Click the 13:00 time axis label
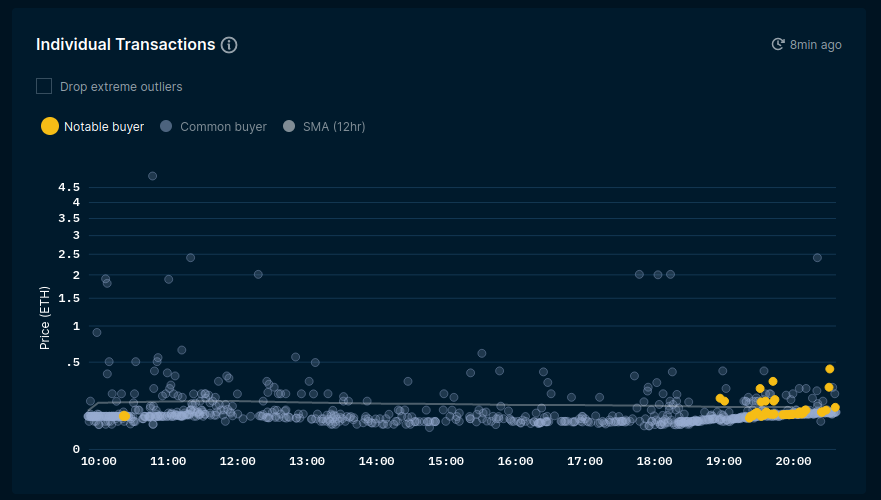This screenshot has width=881, height=500. point(307,461)
